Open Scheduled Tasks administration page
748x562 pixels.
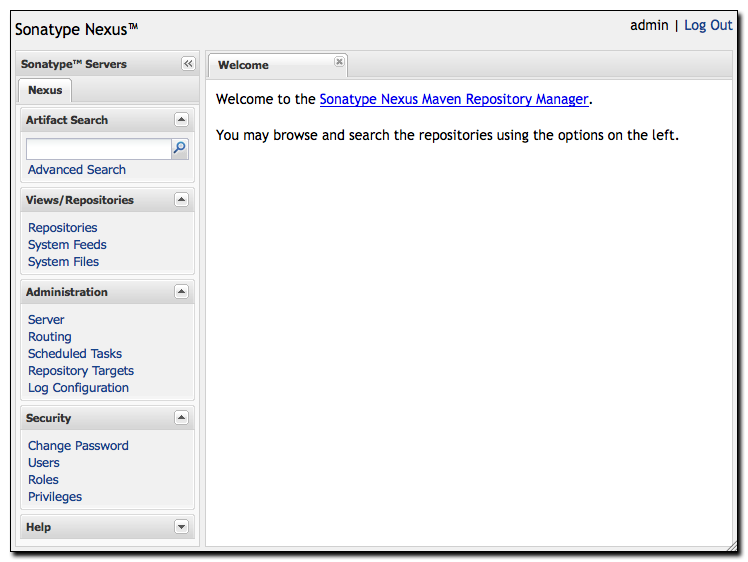point(75,354)
